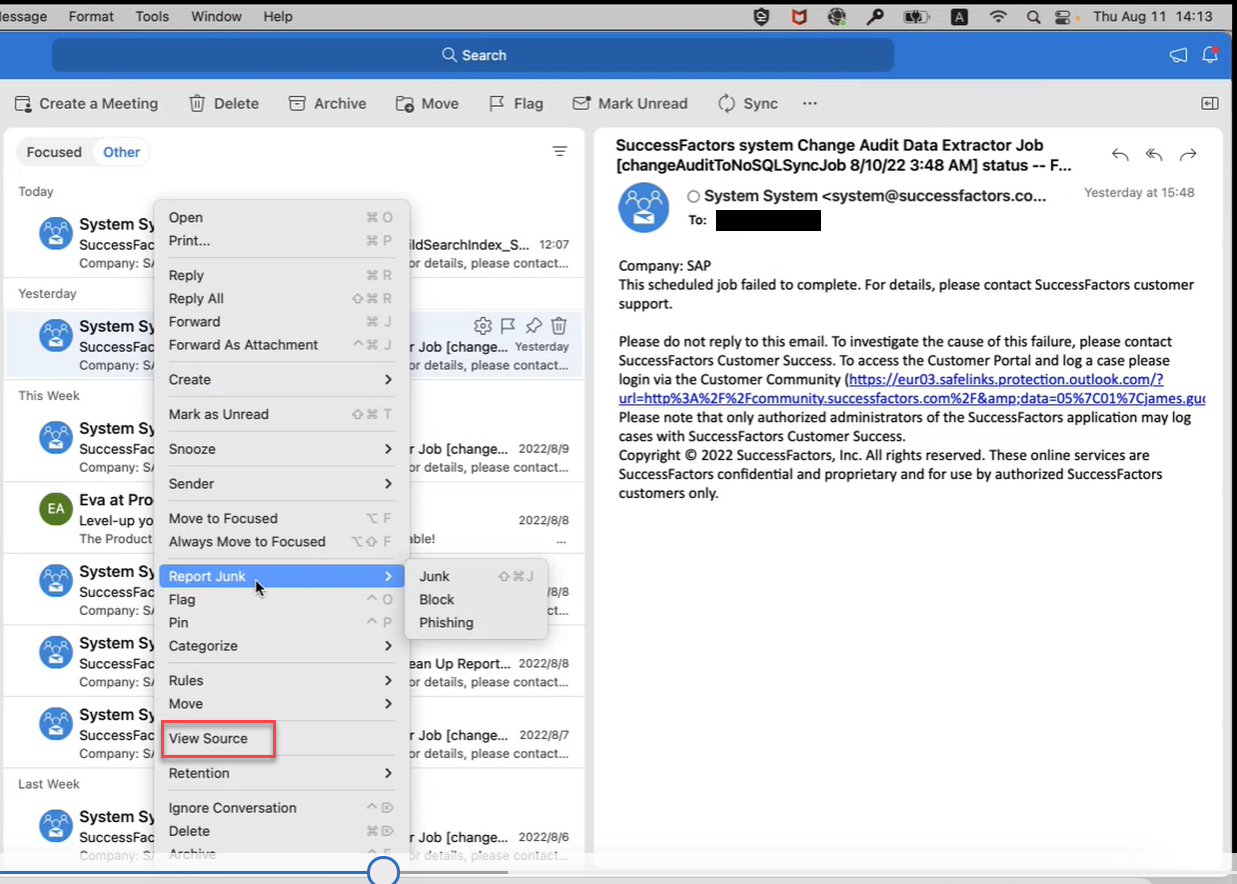Expand the Categorize submenu
This screenshot has width=1237, height=884.
[280, 646]
